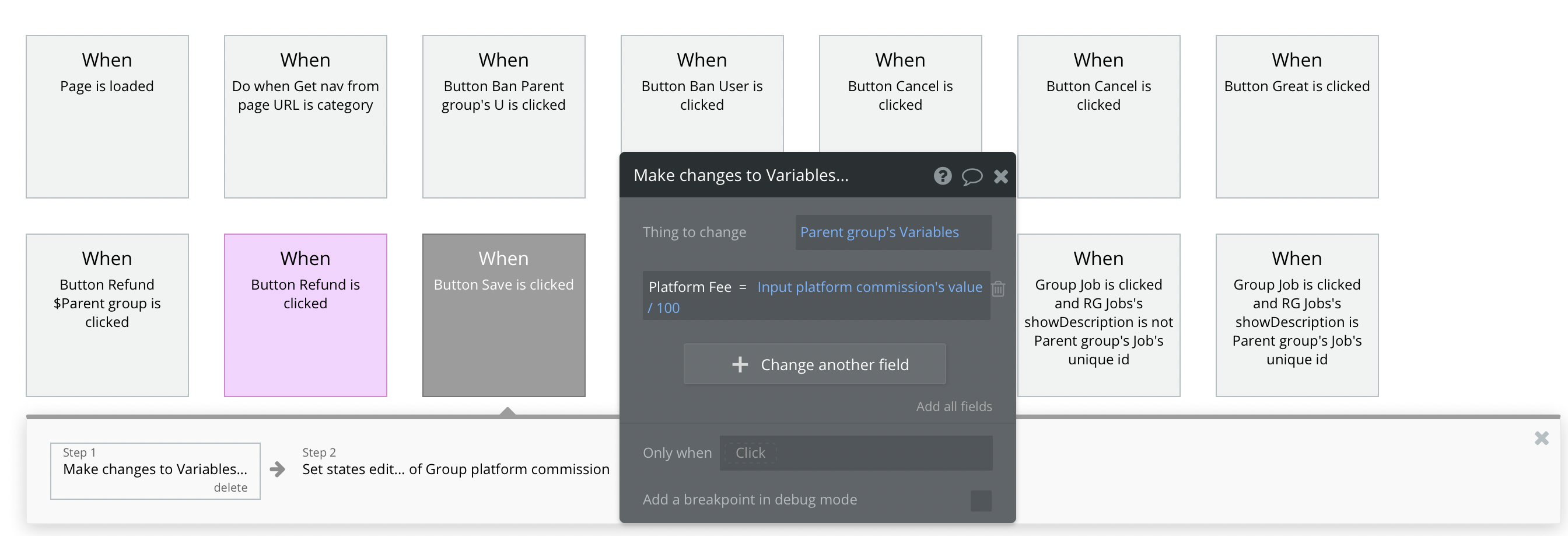The width and height of the screenshot is (1568, 536).
Task: Click the Only when condition field
Action: tap(855, 453)
